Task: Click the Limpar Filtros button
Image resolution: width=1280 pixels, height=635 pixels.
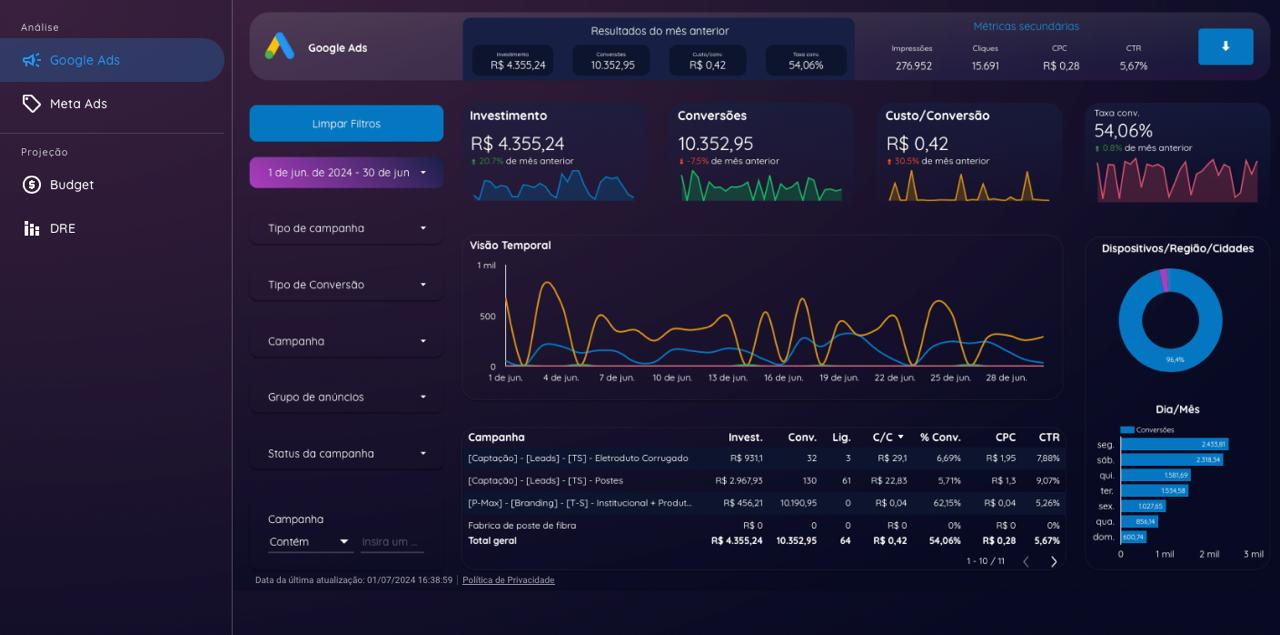Action: point(346,123)
